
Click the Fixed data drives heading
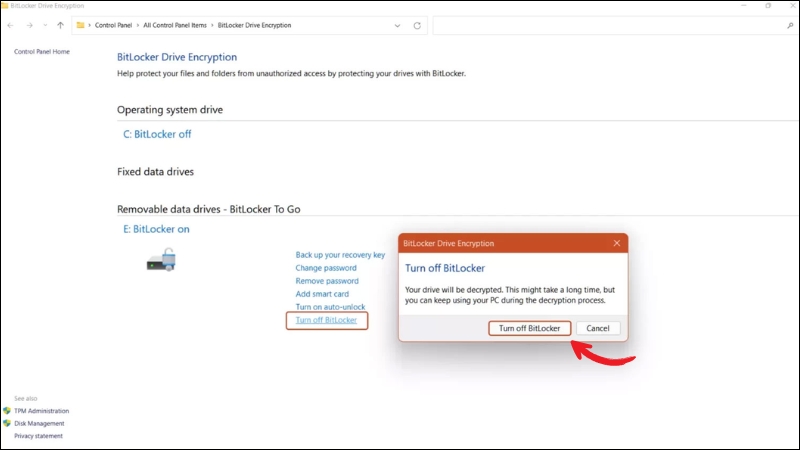click(156, 172)
